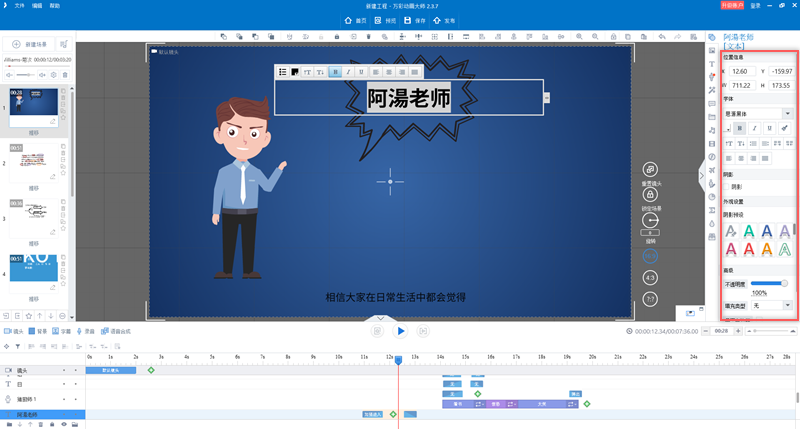
Task: Select the 16:9 aspect ratio
Action: click(x=650, y=256)
